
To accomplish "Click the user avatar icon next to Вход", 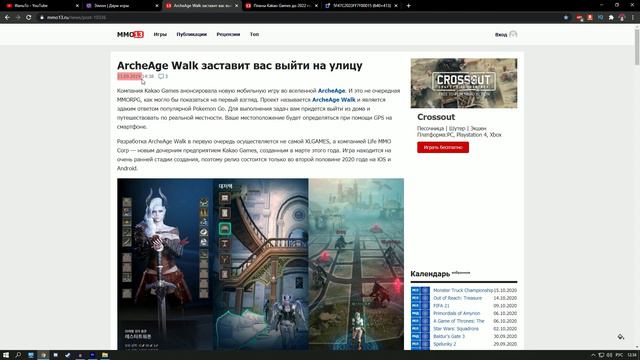I will pyautogui.click(x=513, y=34).
